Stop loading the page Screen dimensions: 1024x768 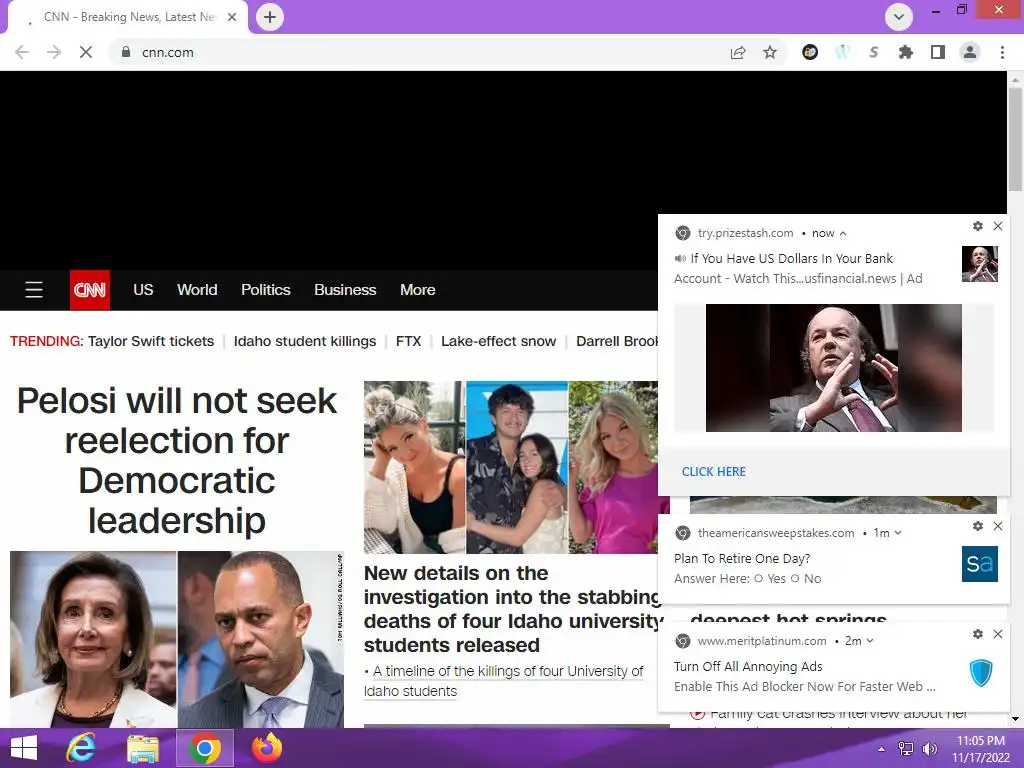86,52
